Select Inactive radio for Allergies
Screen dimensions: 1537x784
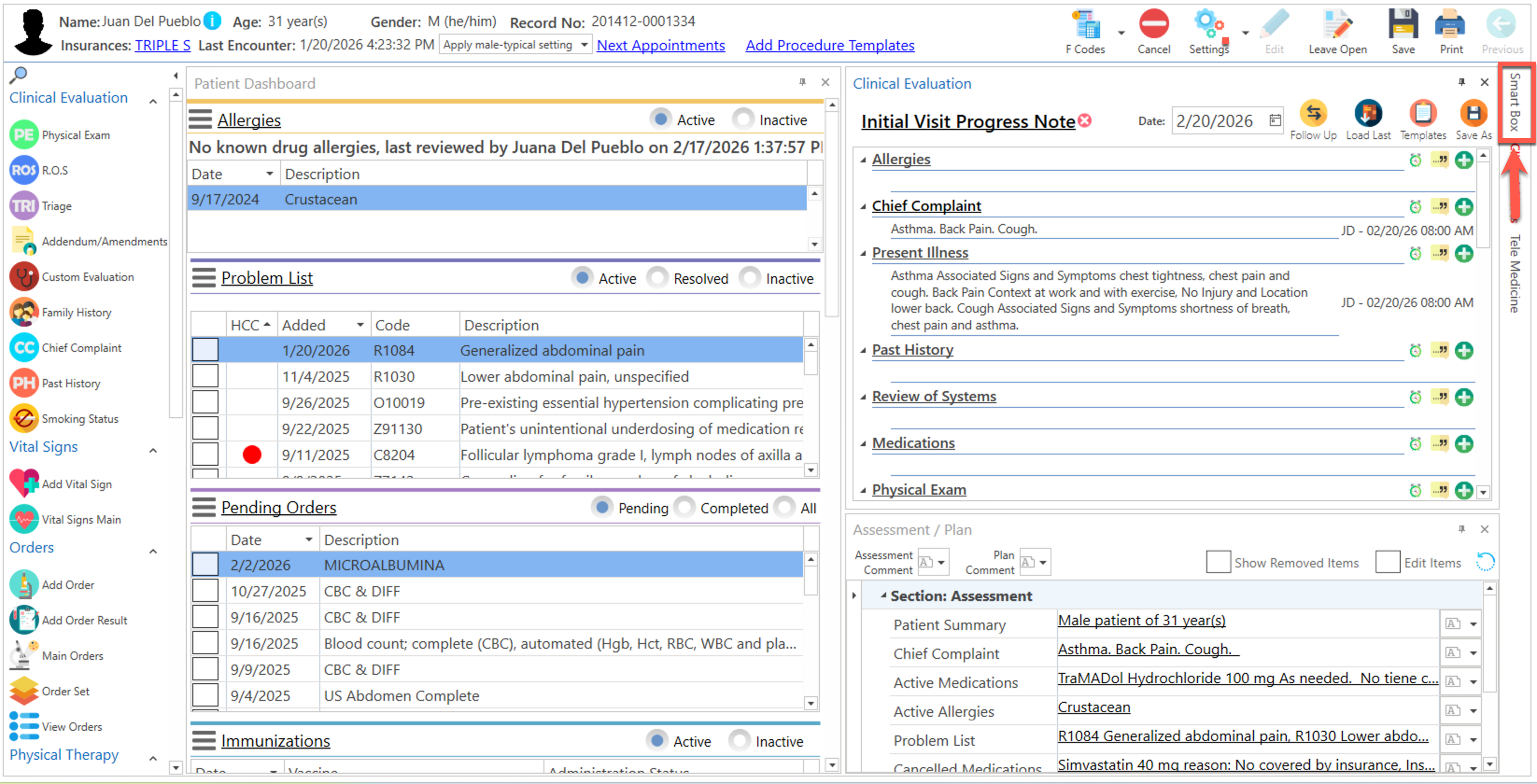coord(743,119)
